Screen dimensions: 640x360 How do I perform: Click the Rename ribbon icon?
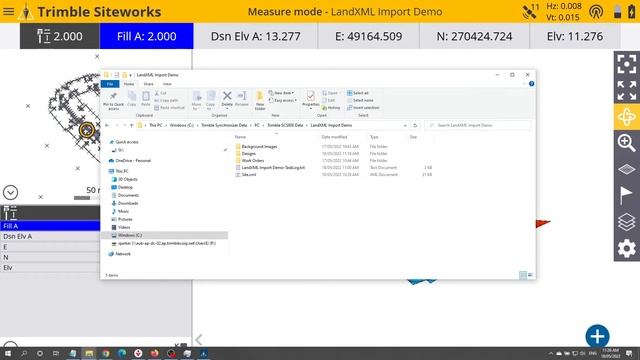pyautogui.click(x=242, y=99)
